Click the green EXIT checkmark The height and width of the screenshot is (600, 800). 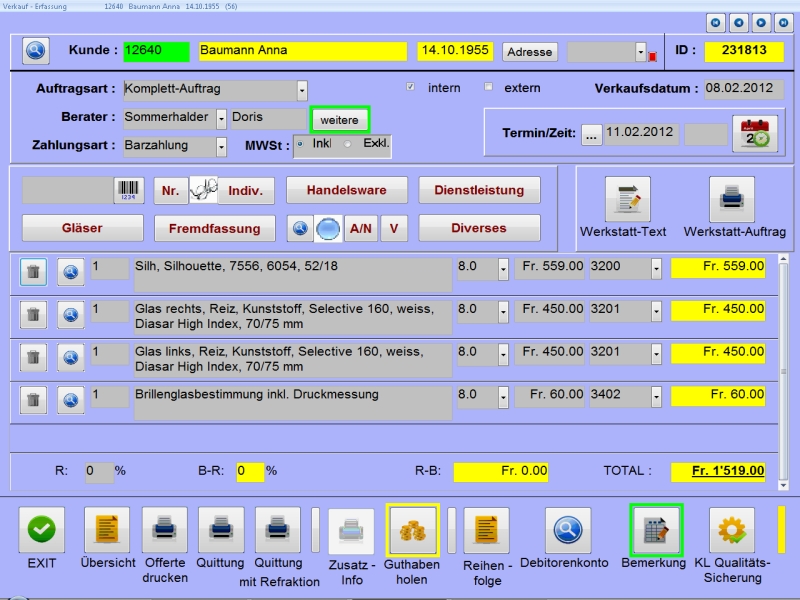[42, 530]
